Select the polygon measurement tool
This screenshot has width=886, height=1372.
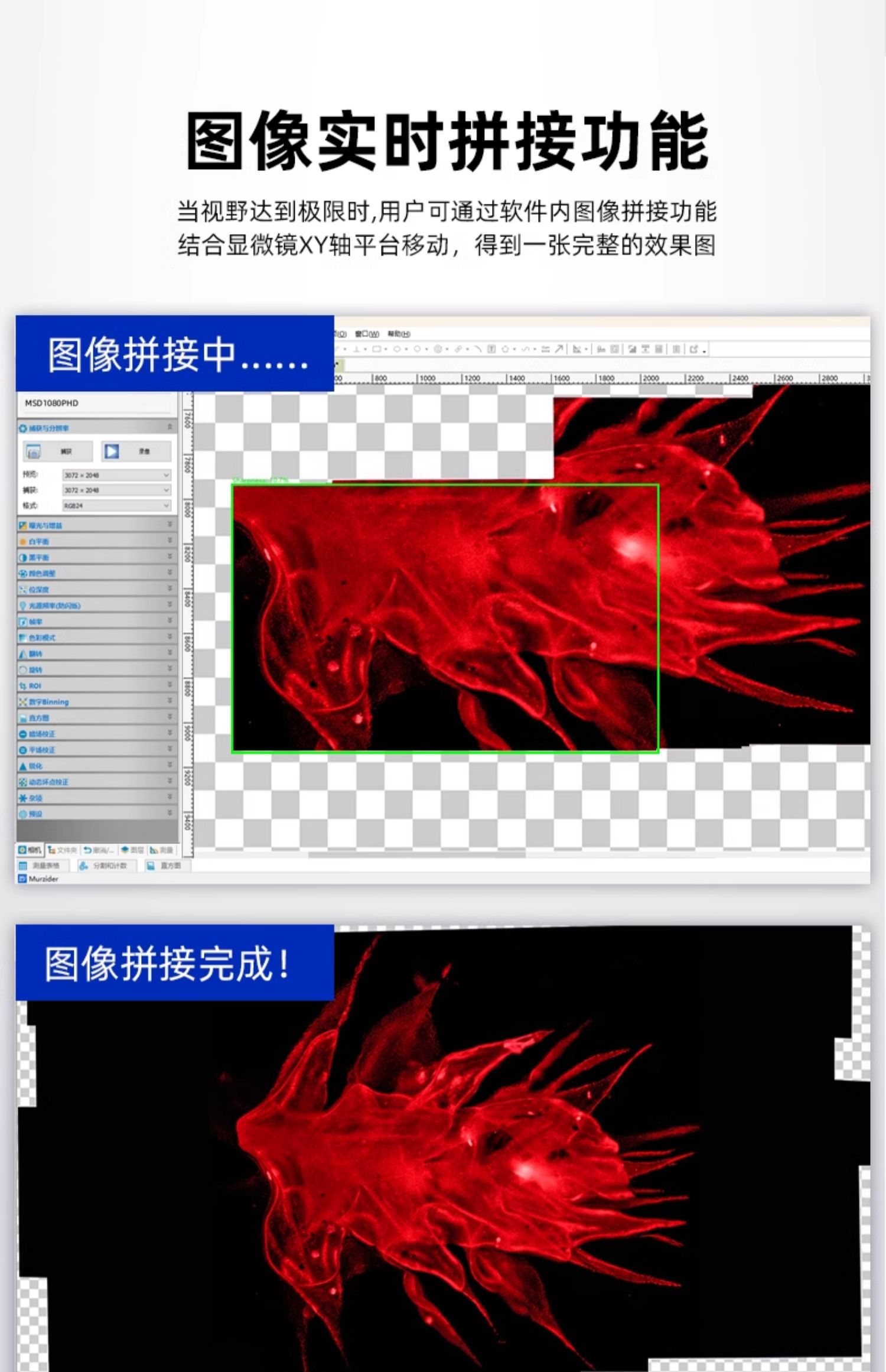[x=505, y=349]
